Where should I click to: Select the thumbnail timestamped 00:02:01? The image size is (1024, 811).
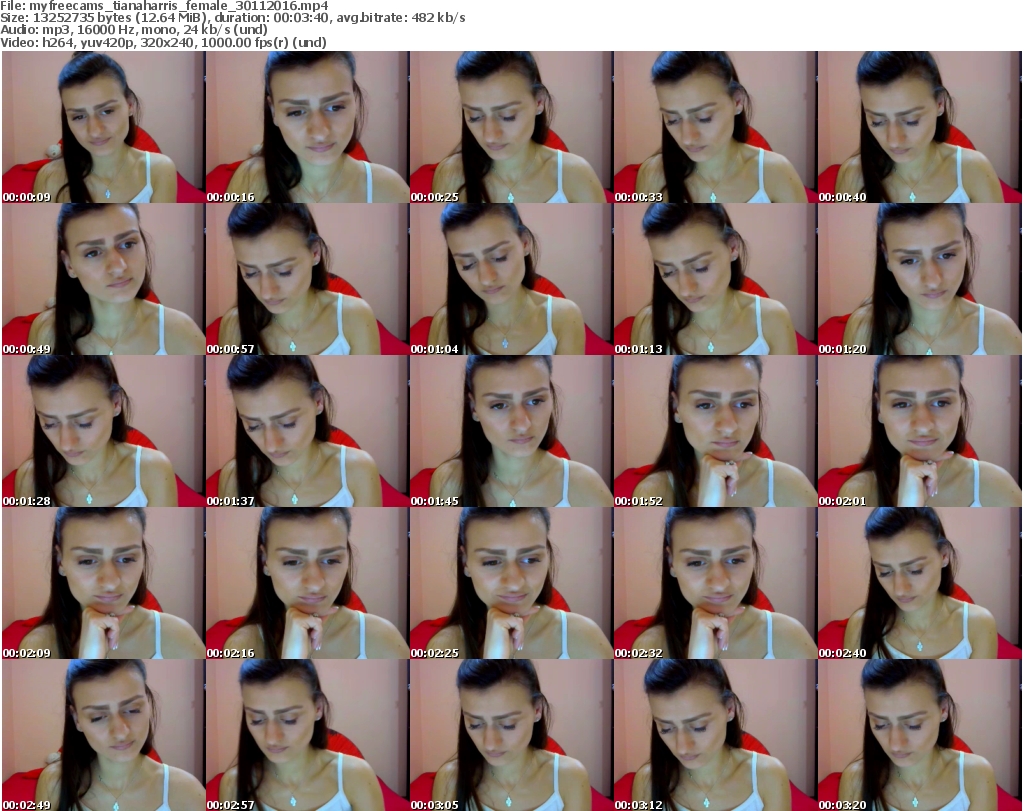920,432
